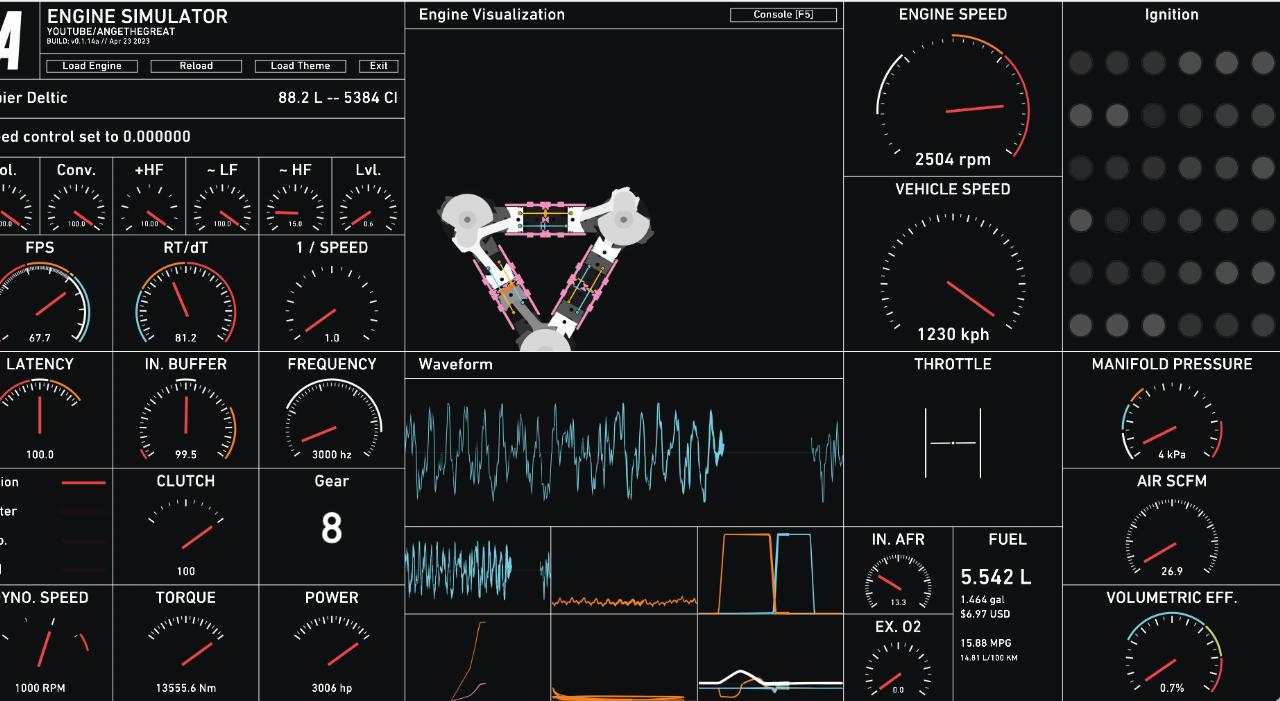
Task: Click the main Waveform audio graph
Action: (x=624, y=450)
